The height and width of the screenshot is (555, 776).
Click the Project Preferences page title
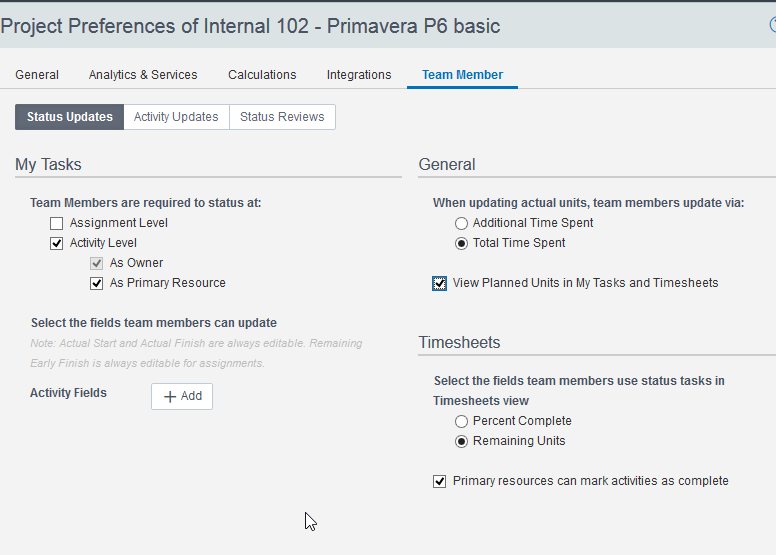click(250, 26)
